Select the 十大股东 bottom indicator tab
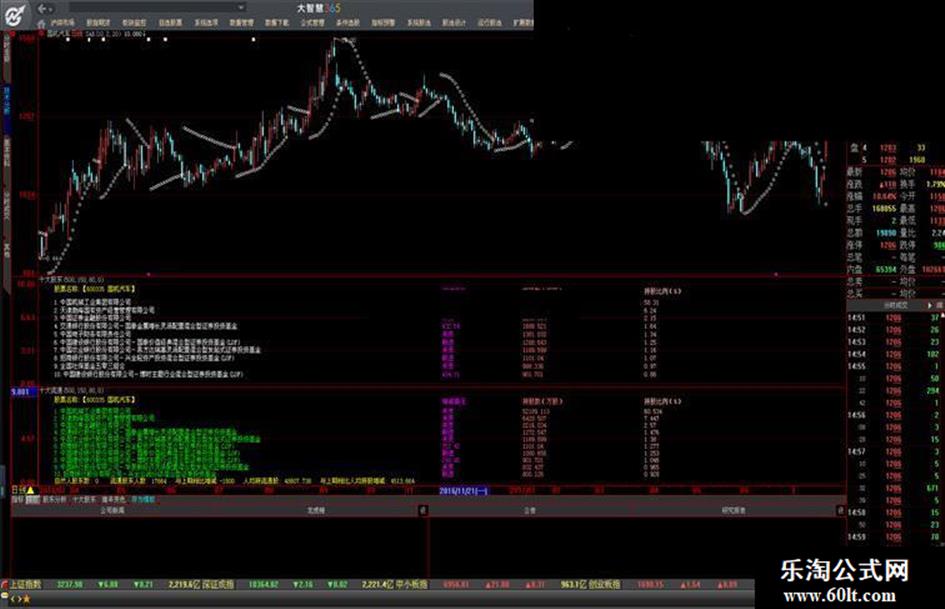The width and height of the screenshot is (945, 609). pyautogui.click(x=84, y=500)
